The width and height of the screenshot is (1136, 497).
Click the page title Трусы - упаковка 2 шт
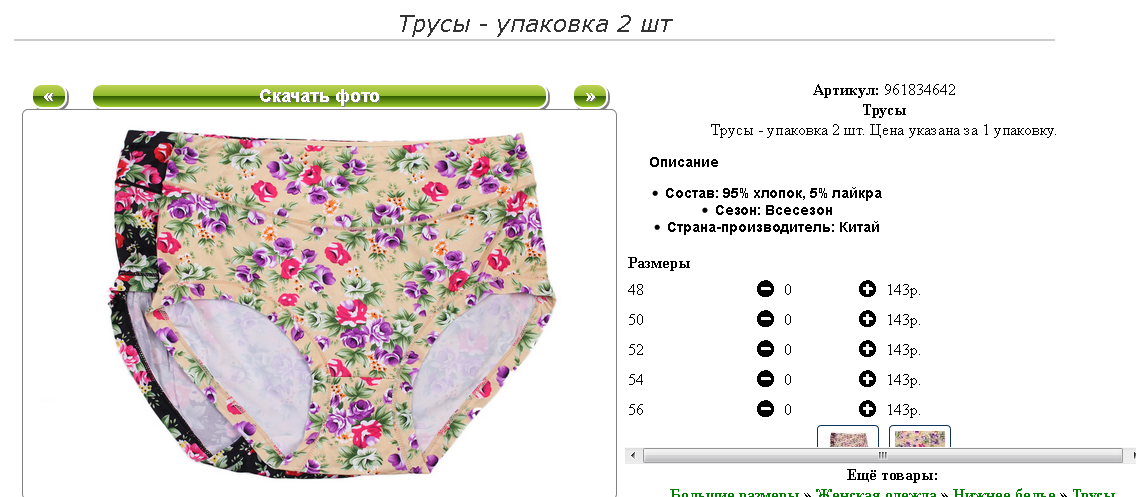[x=535, y=24]
